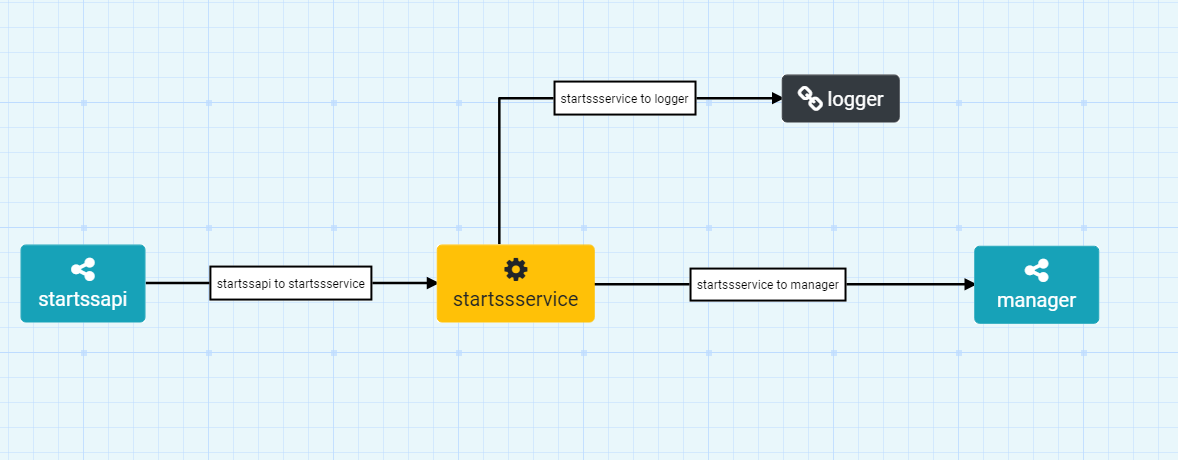Click the line between the logger edge label and logger arrowhead
The width and height of the screenshot is (1178, 460).
(x=733, y=98)
